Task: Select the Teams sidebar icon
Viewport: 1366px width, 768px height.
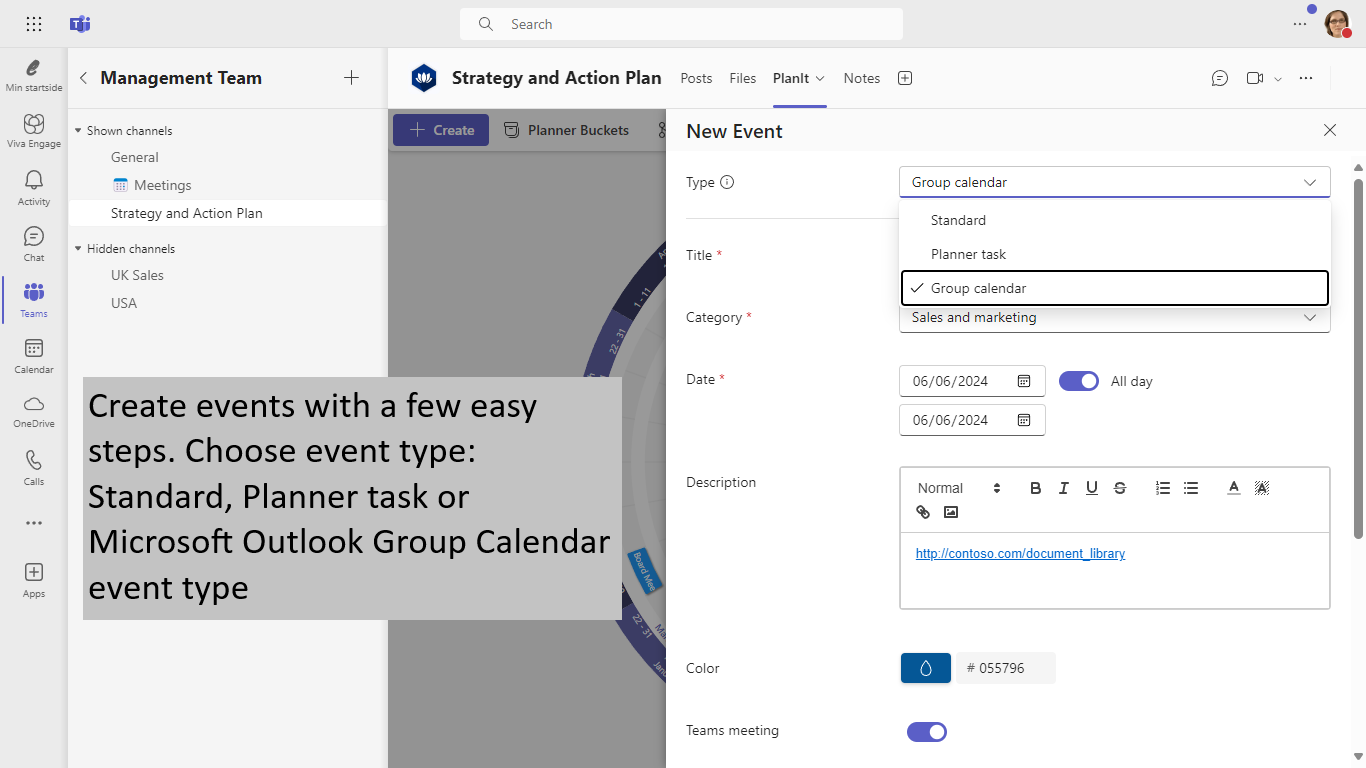Action: pos(34,299)
